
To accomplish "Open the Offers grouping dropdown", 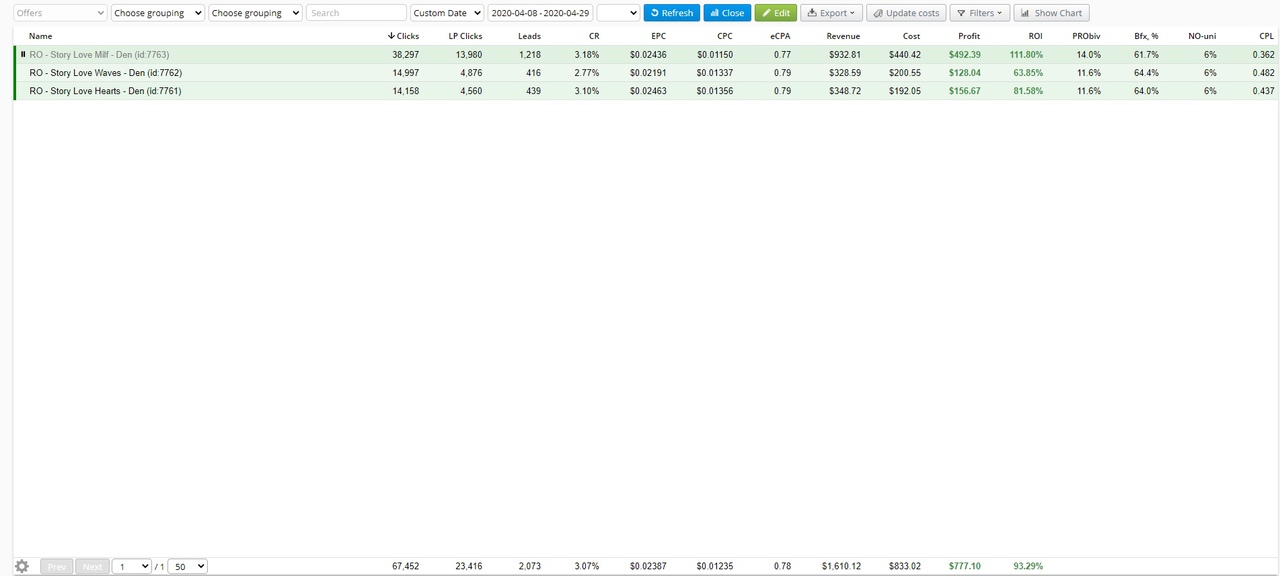I will pyautogui.click(x=60, y=13).
